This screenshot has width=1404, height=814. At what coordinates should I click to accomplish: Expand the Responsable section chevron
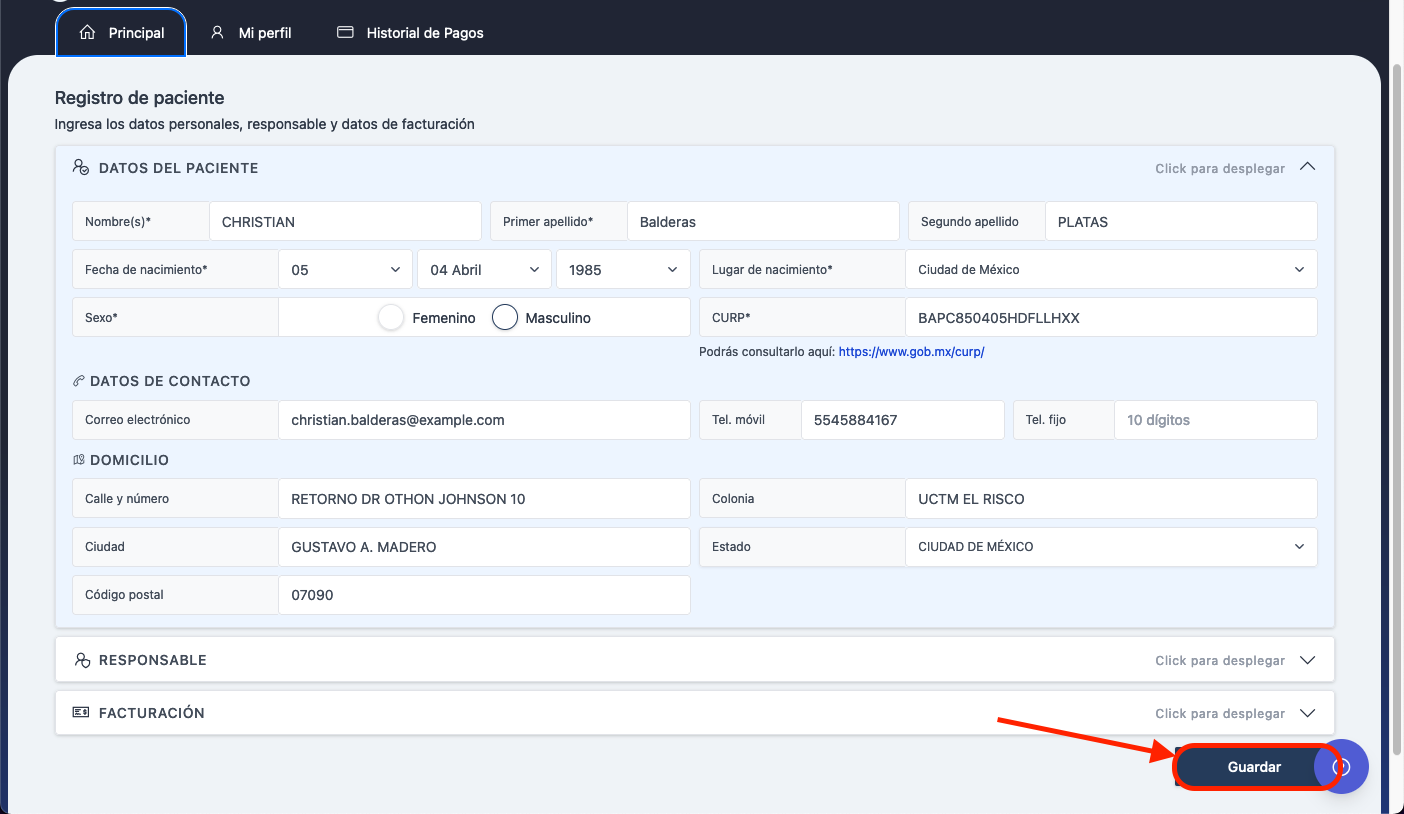coord(1307,660)
